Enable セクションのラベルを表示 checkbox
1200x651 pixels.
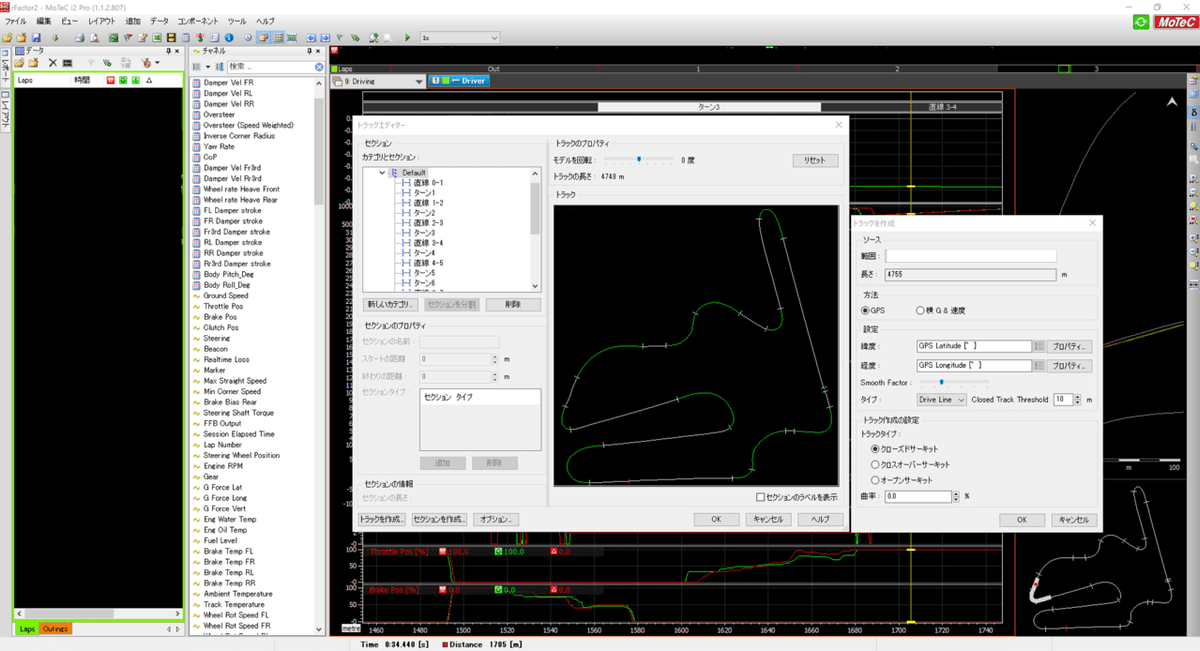(761, 497)
